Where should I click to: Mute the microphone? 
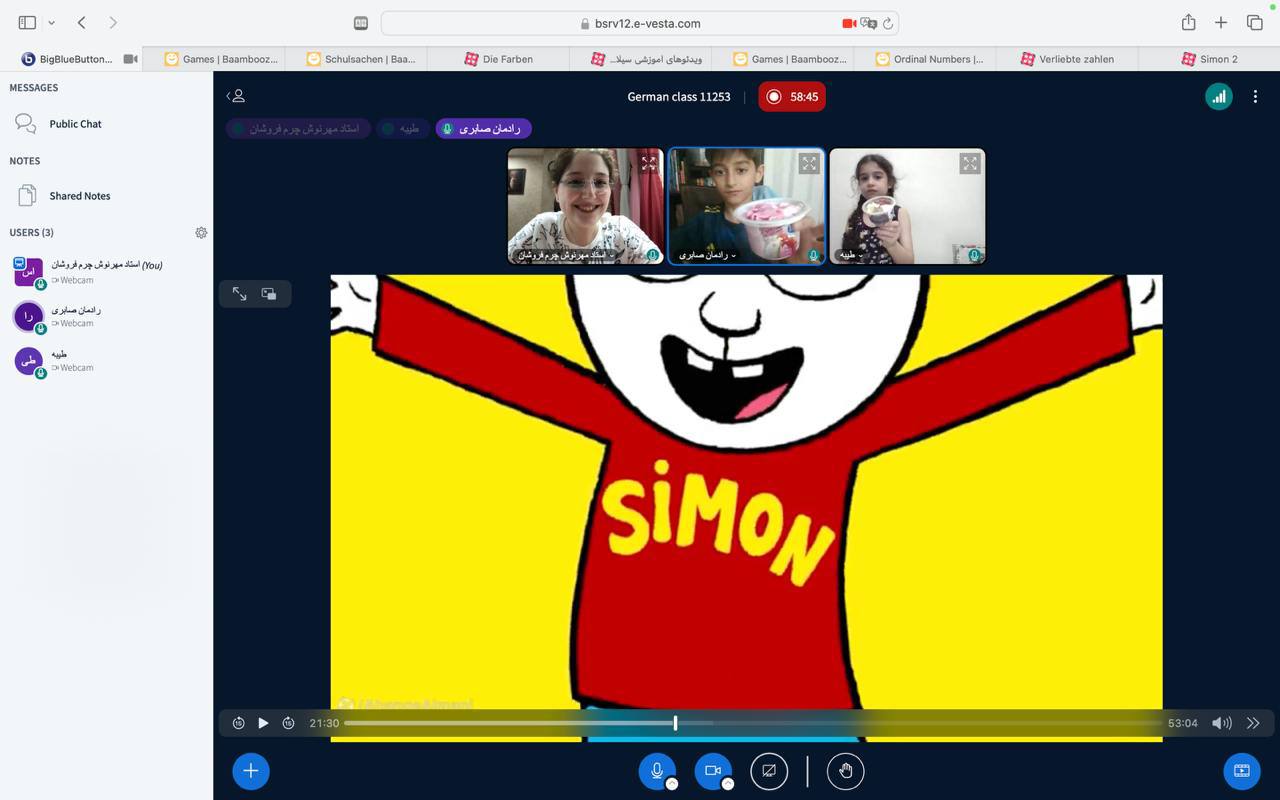pos(657,771)
